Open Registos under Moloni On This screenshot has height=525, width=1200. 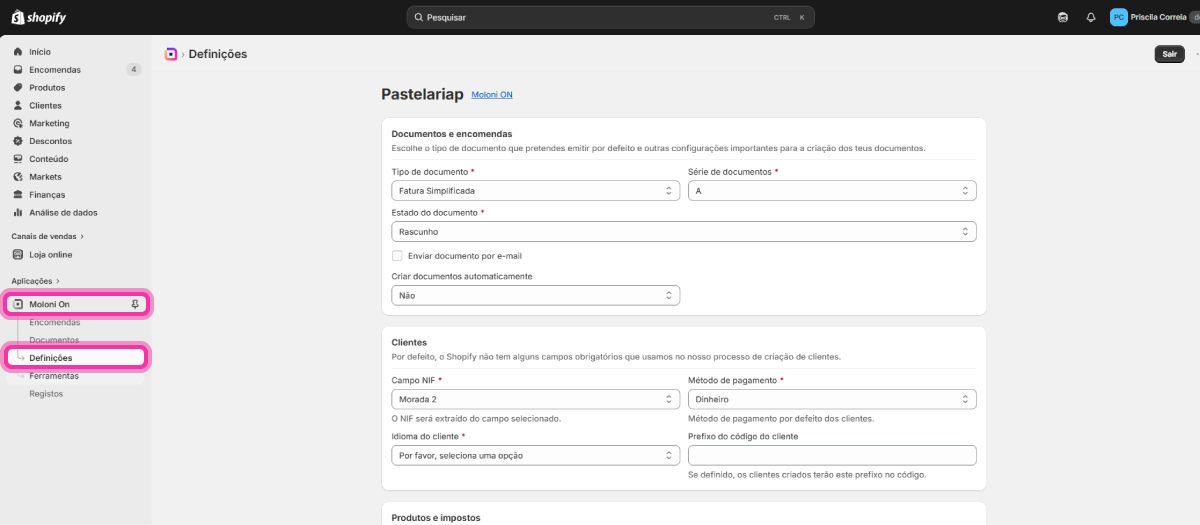click(46, 394)
